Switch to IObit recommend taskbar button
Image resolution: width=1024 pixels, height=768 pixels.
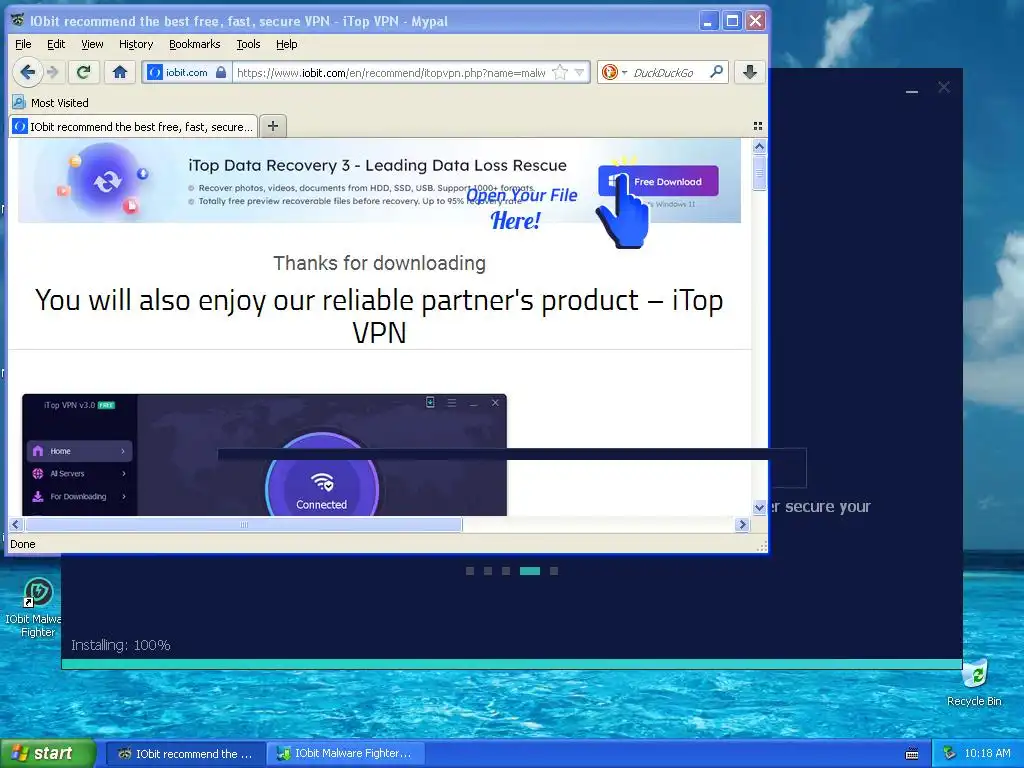click(x=185, y=754)
